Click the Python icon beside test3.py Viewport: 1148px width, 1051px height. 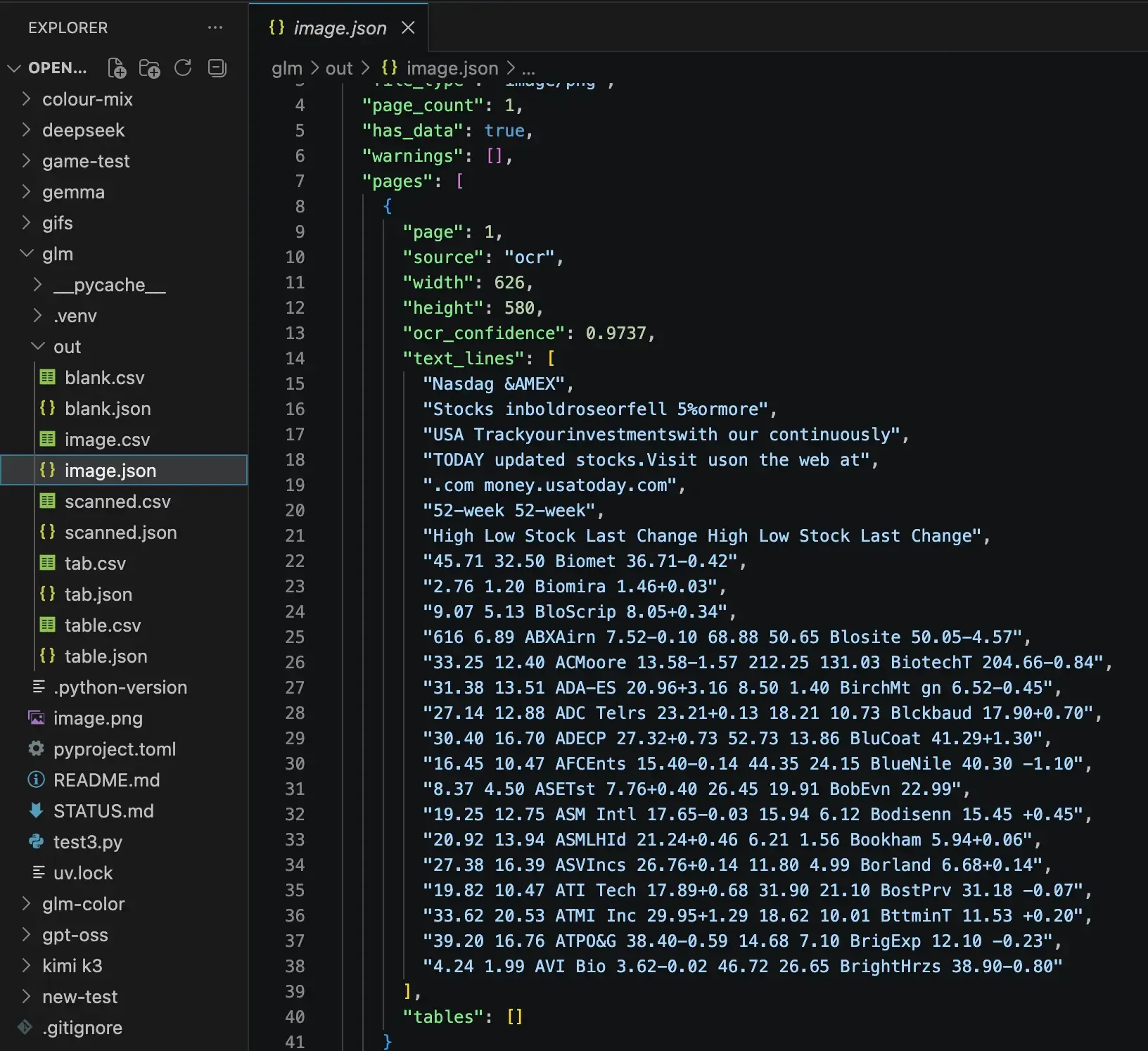pyautogui.click(x=36, y=841)
